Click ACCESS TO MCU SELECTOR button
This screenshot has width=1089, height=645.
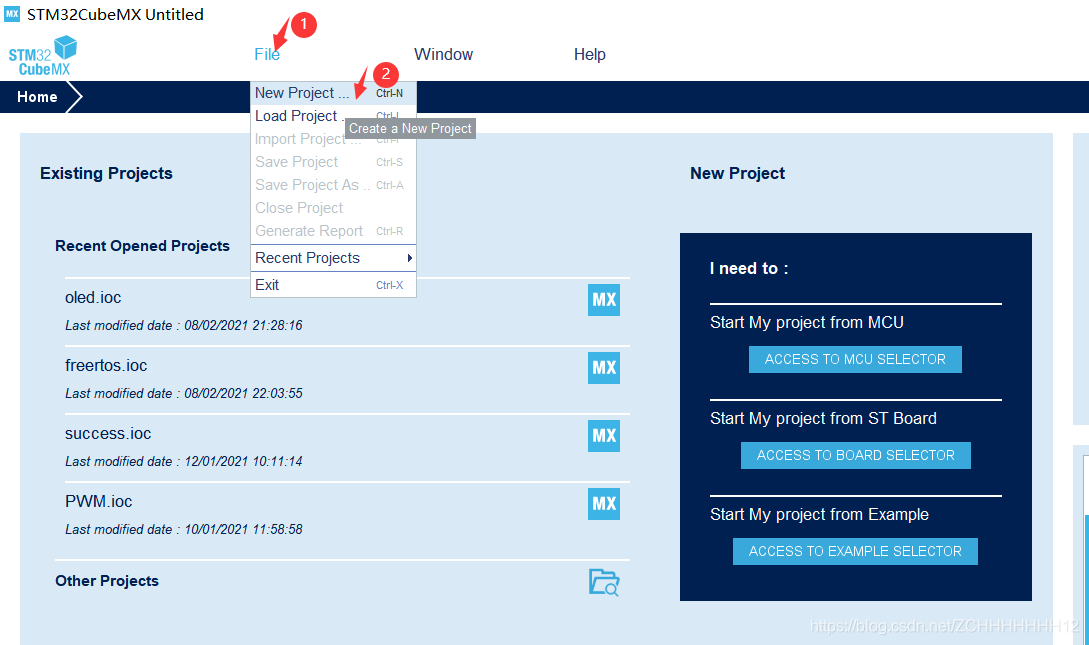(855, 360)
